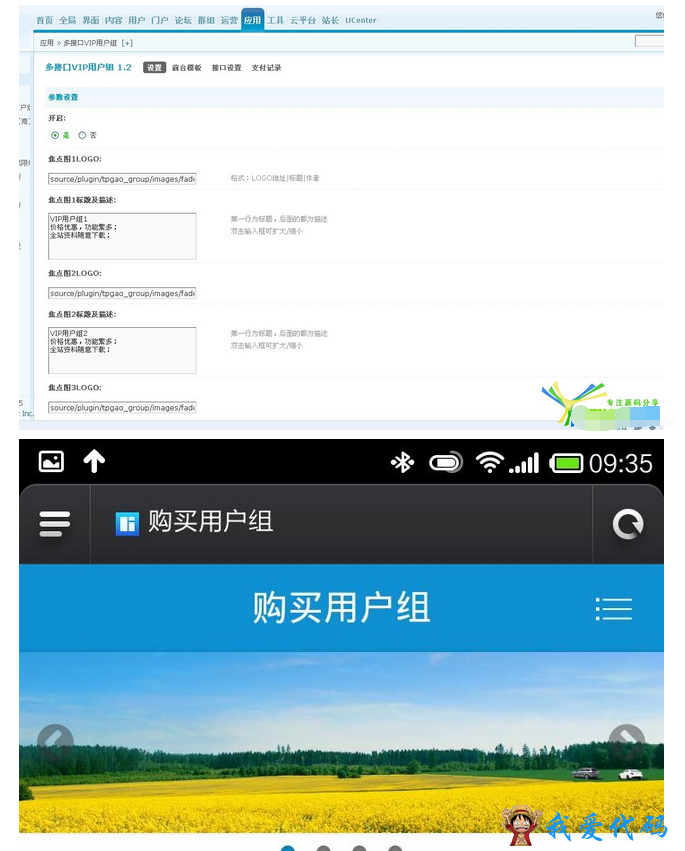685x851 pixels.
Task: Click the 焦点图3LOGO path input field
Action: (x=122, y=408)
